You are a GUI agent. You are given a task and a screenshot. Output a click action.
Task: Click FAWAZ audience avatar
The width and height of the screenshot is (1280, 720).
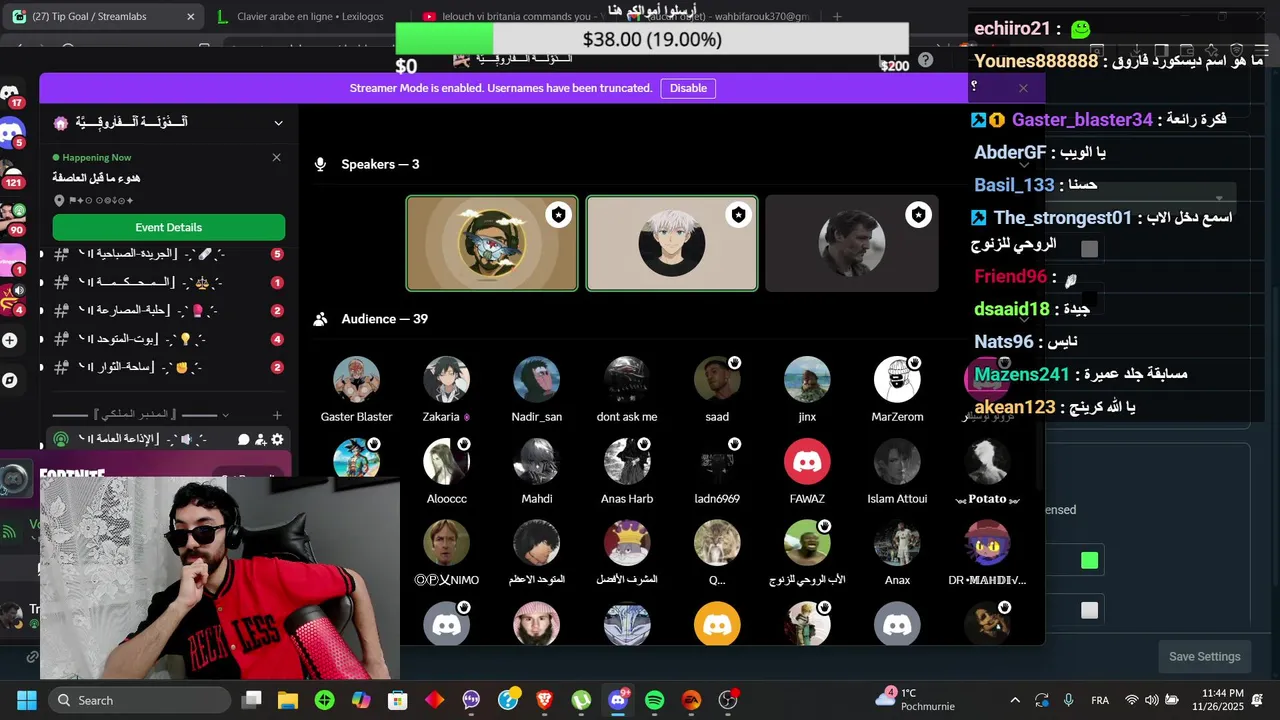807,462
